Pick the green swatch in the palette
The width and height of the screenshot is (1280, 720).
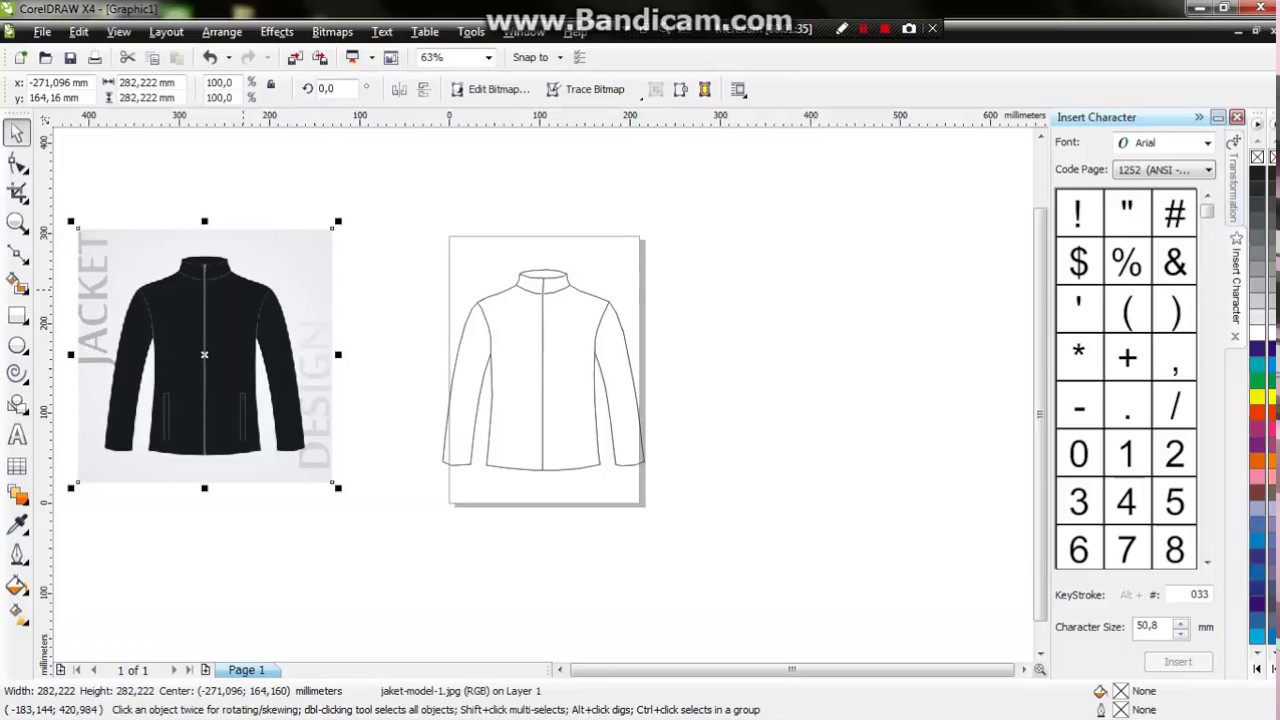click(1257, 382)
